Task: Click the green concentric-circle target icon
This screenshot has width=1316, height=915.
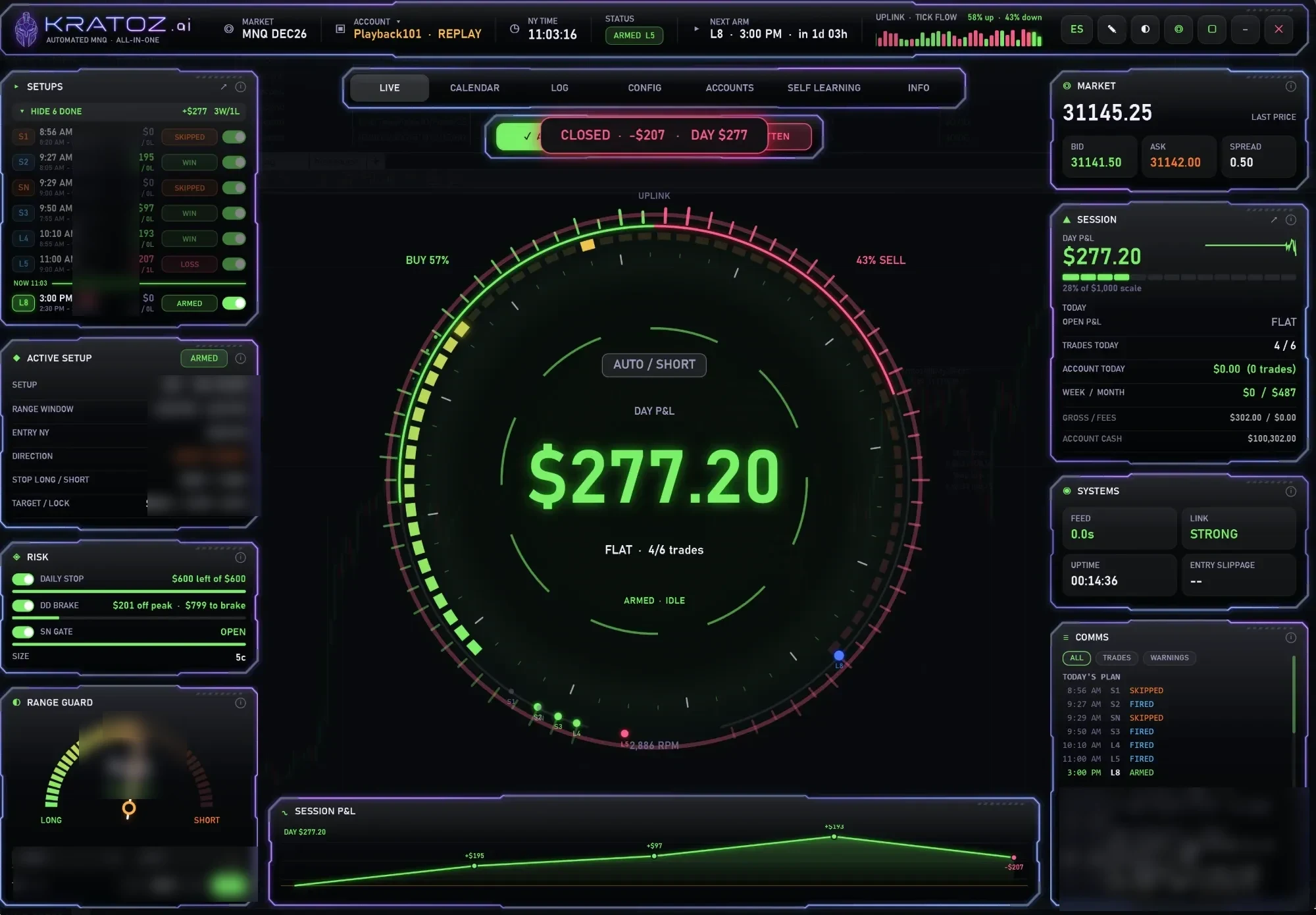Action: coord(1178,29)
